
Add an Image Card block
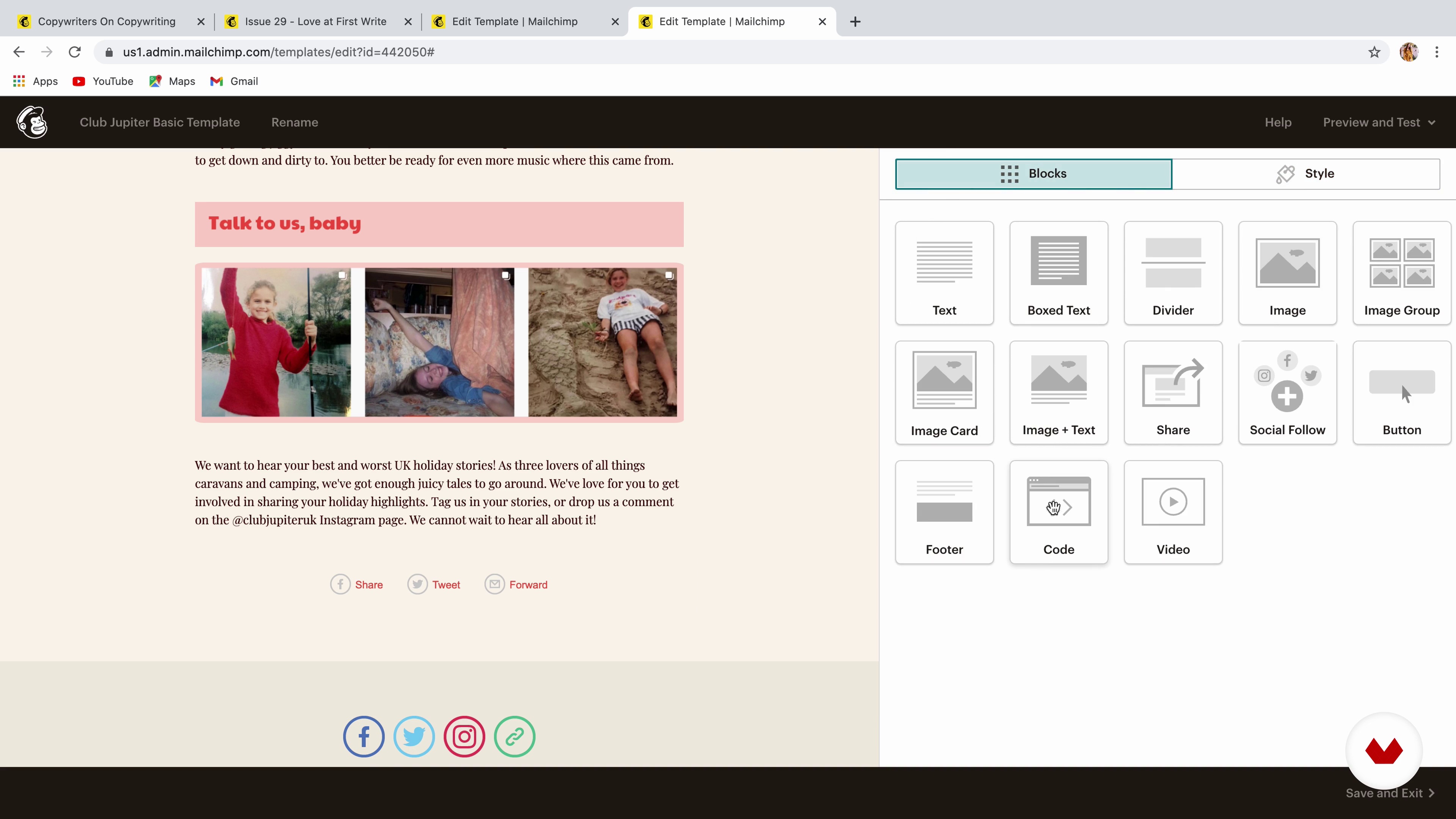coord(944,393)
